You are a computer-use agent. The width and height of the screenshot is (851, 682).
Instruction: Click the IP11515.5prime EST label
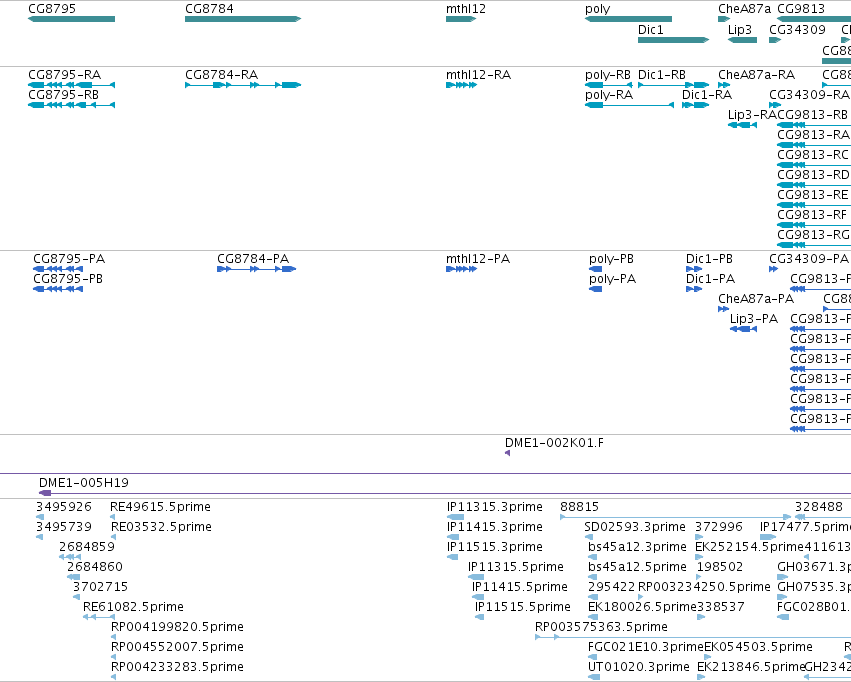[523, 607]
